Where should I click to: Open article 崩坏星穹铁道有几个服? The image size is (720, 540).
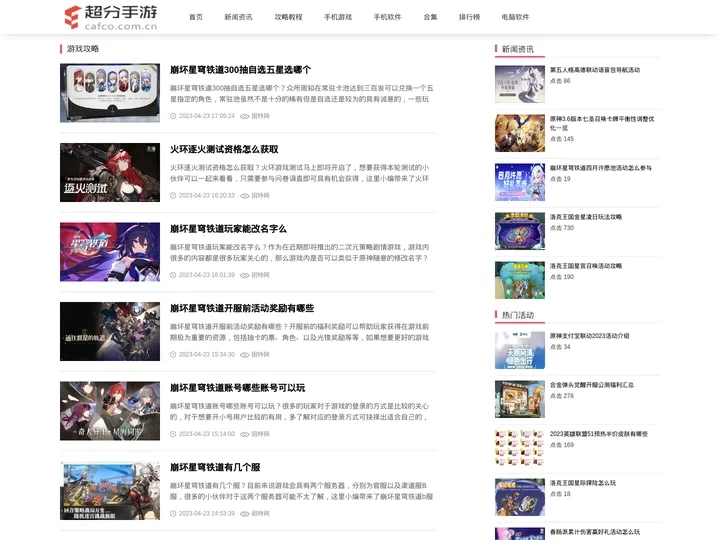[x=215, y=467]
